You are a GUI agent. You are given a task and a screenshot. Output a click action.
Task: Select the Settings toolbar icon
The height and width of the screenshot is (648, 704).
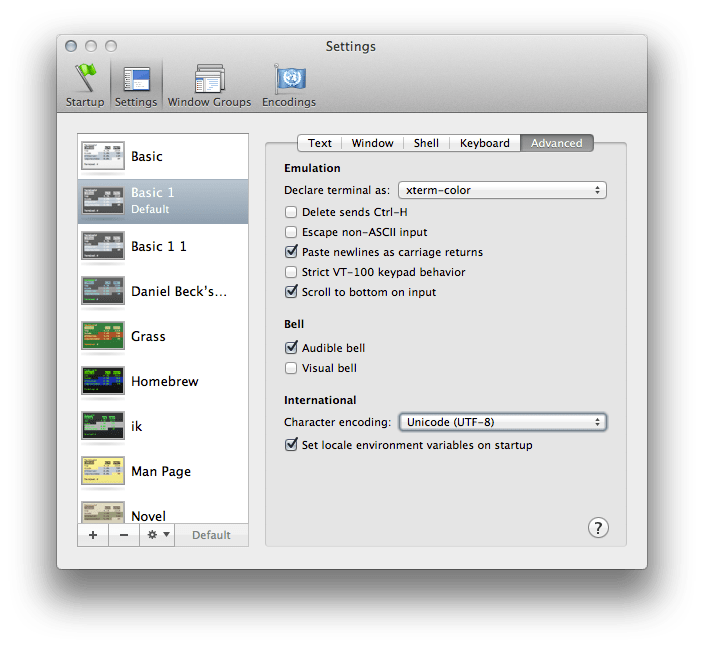pyautogui.click(x=136, y=85)
